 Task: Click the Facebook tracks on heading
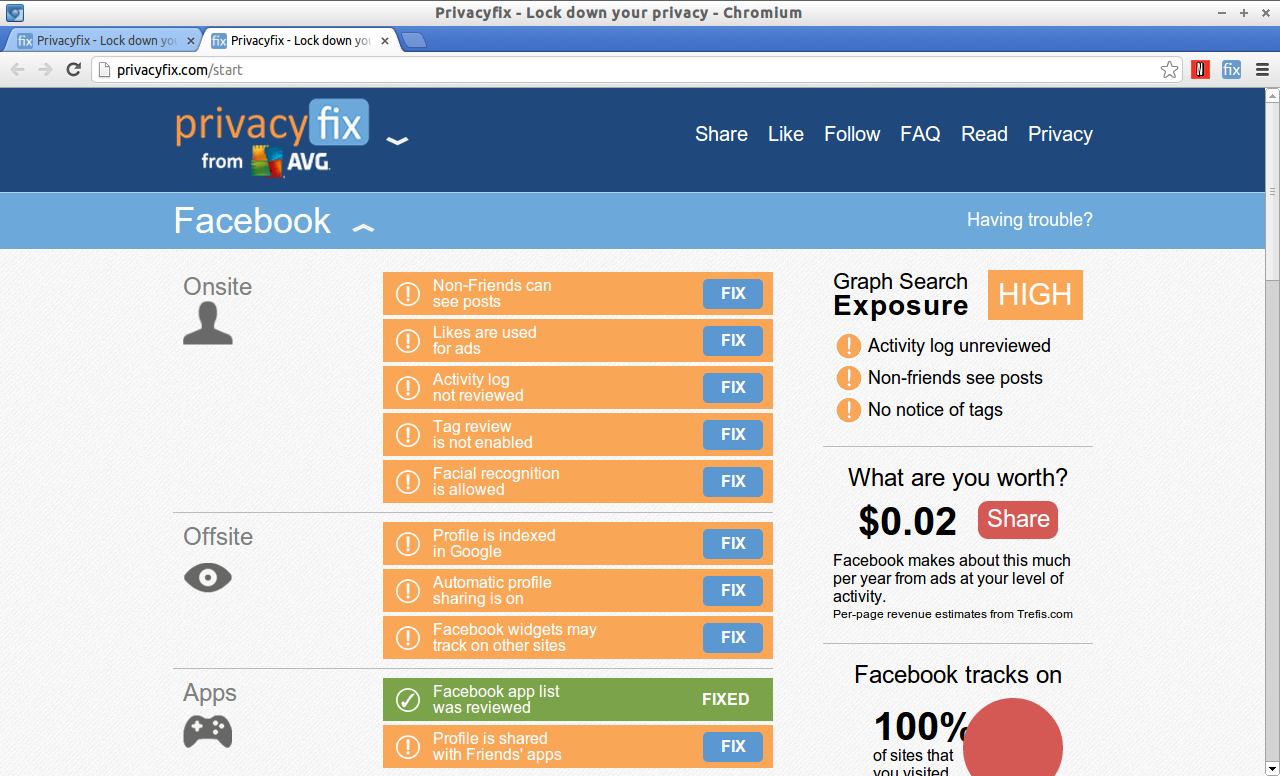point(958,675)
